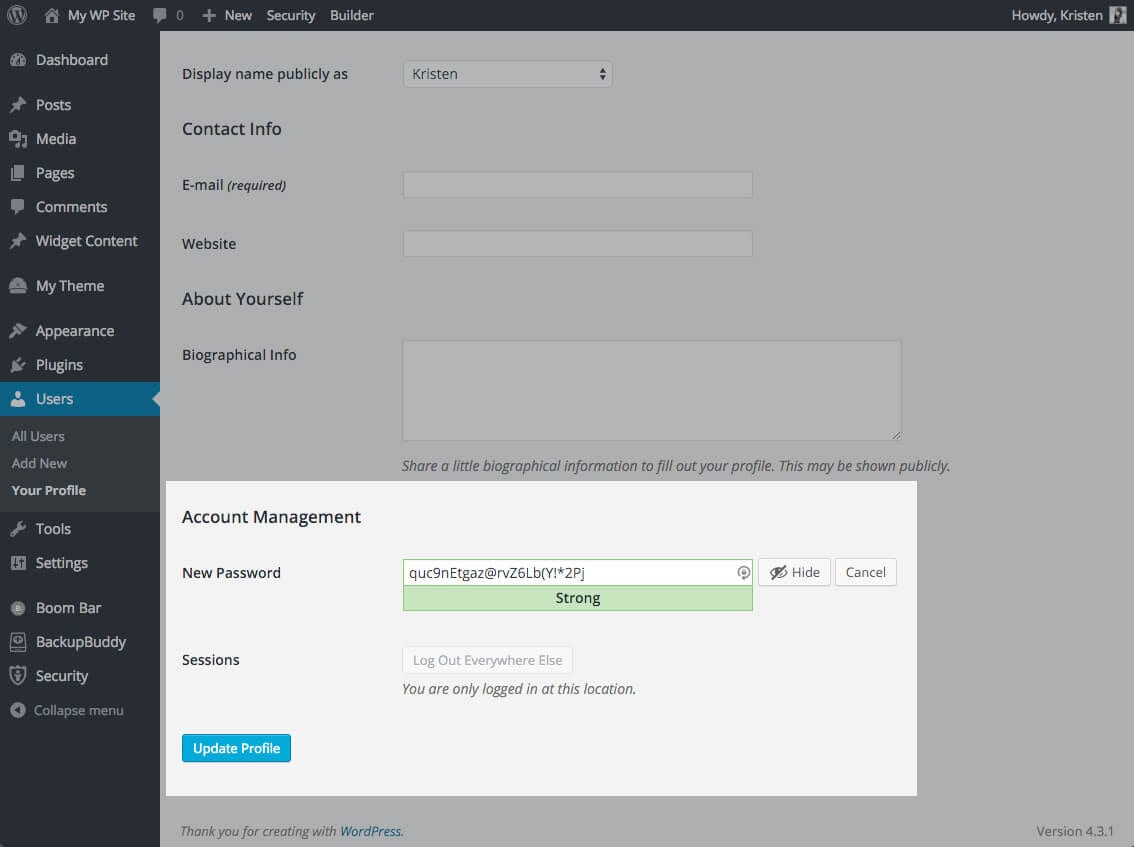Open Display name publicly as dropdown
The image size is (1134, 847).
coord(508,74)
